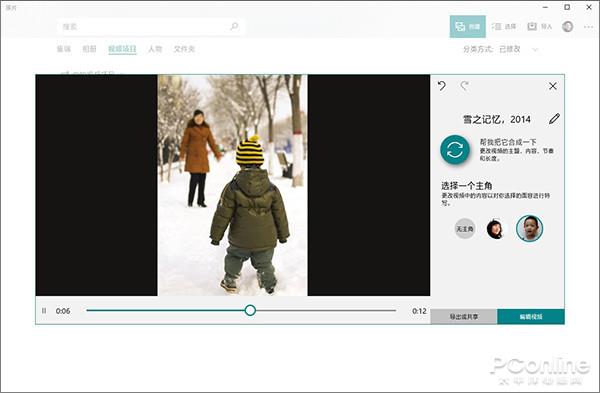Click the video preview showing the child in snow

[x=233, y=185]
